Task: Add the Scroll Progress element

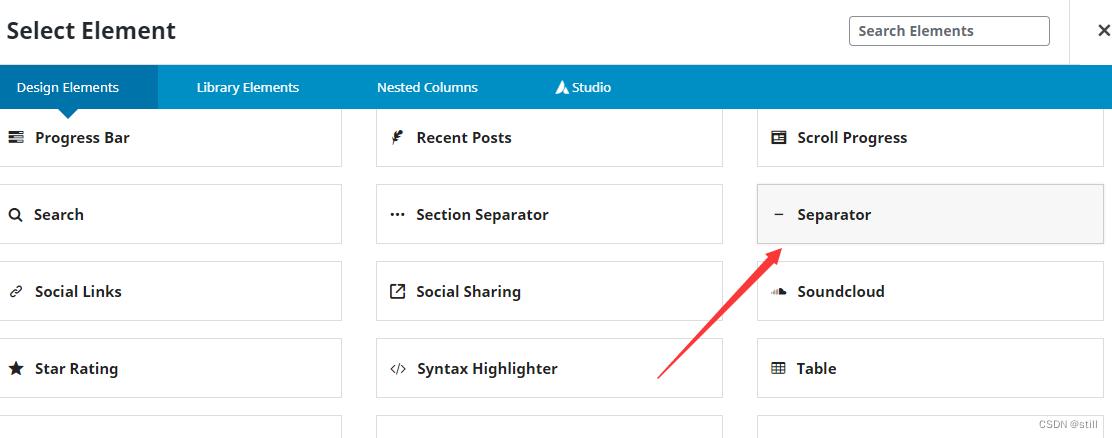Action: pos(930,137)
